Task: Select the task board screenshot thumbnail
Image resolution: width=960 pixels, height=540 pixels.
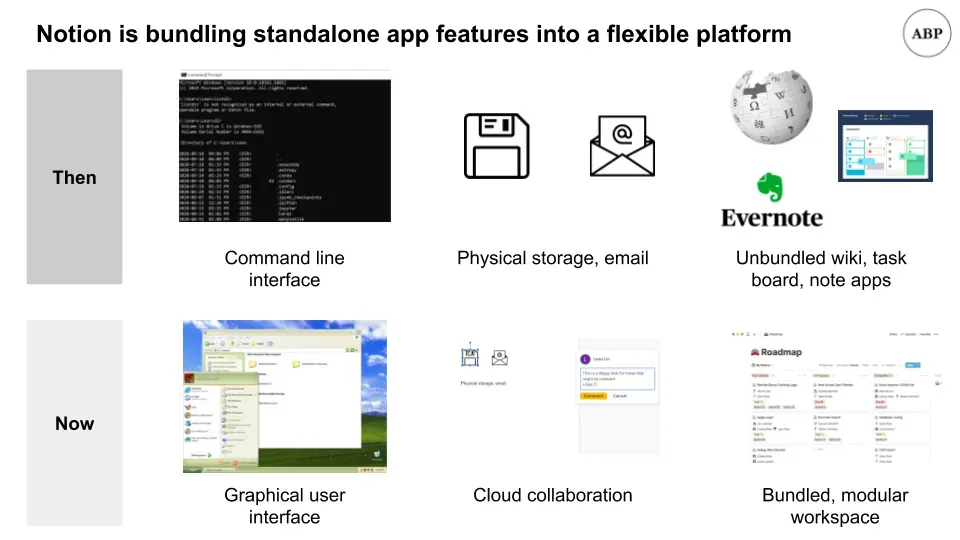Action: [884, 146]
